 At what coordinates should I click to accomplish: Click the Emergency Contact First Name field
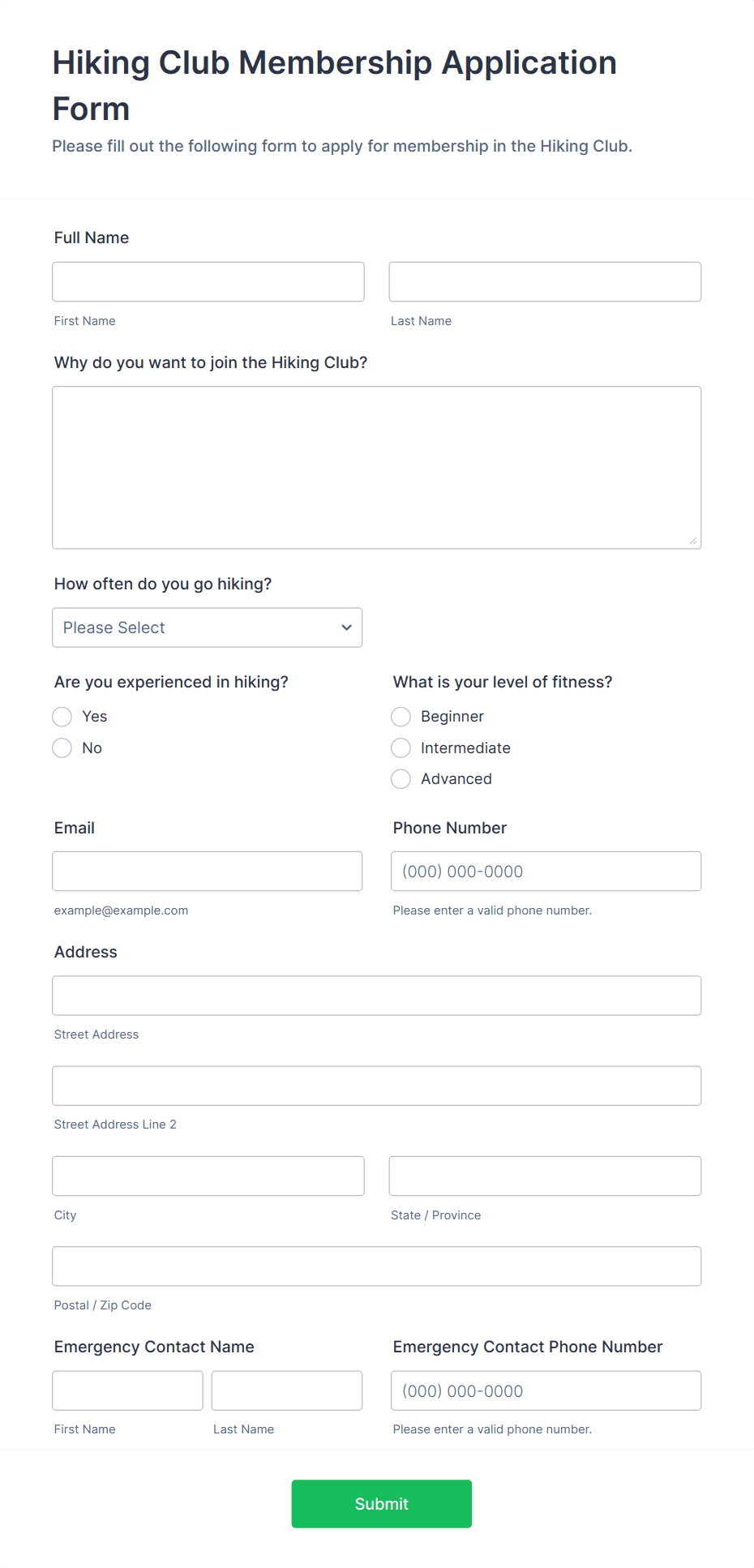point(127,1390)
